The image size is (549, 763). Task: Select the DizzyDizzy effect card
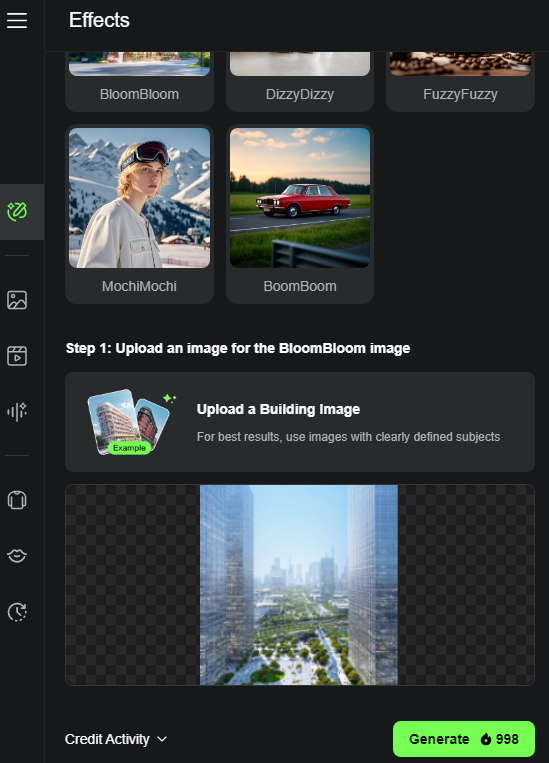tap(300, 81)
